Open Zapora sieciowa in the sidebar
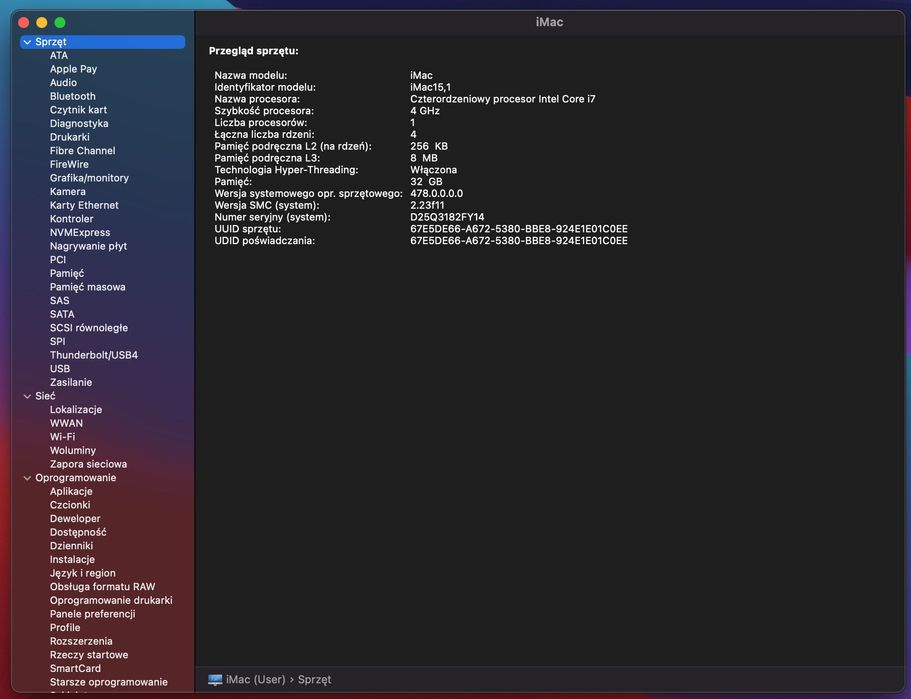This screenshot has height=699, width=911. (x=88, y=464)
